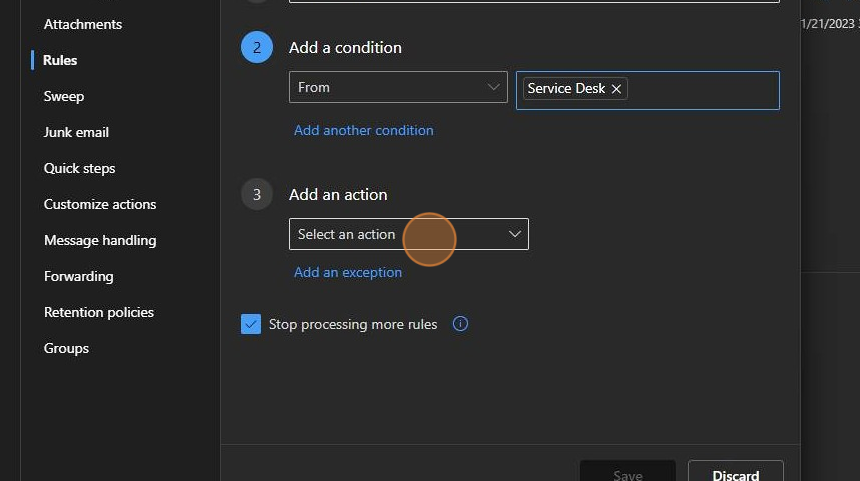Image resolution: width=860 pixels, height=481 pixels.
Task: Click the info icon beside Stop processing
Action: click(460, 324)
